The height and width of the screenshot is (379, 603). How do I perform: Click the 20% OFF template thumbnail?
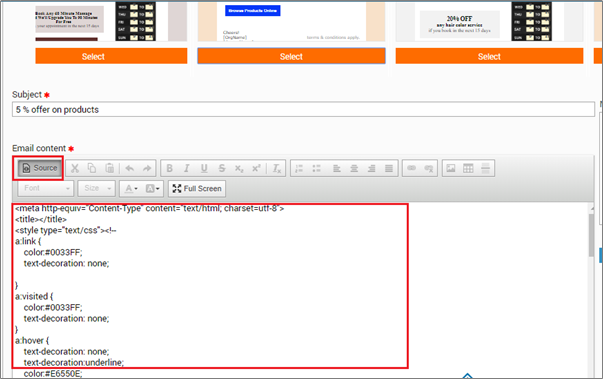tap(489, 21)
